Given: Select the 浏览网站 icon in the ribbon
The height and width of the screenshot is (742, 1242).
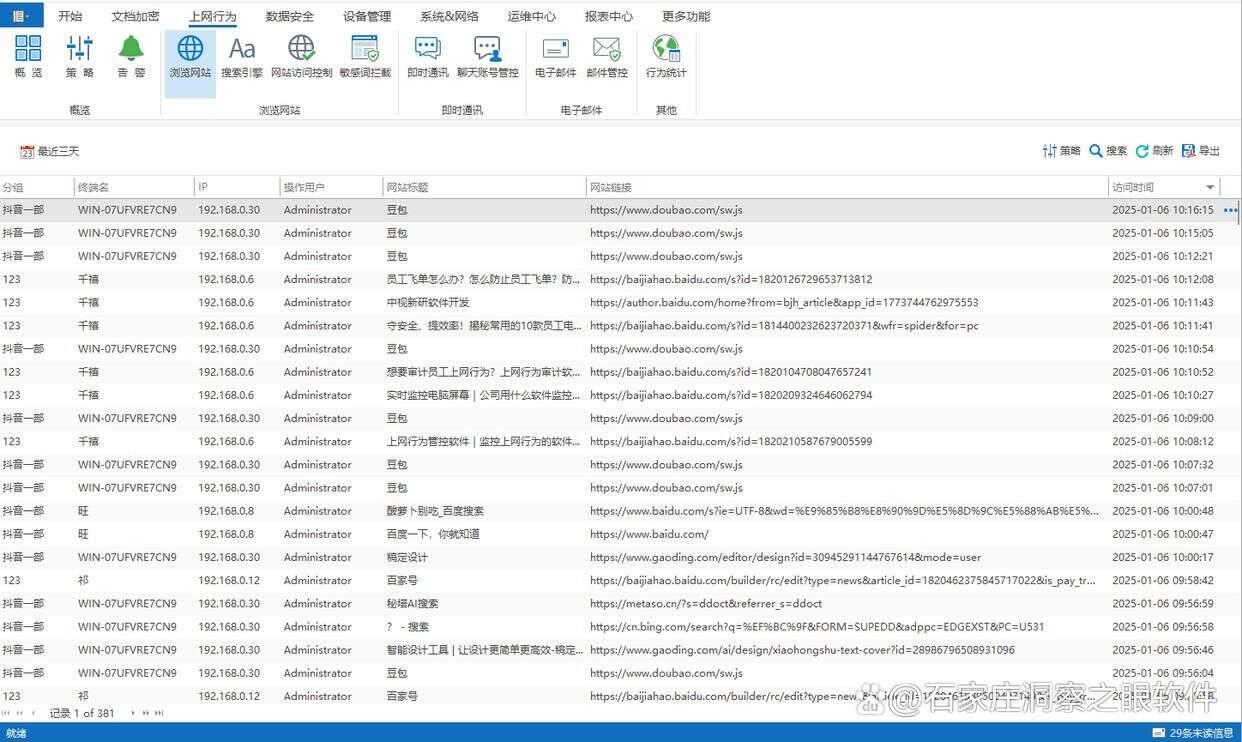Looking at the screenshot, I should coord(189,57).
